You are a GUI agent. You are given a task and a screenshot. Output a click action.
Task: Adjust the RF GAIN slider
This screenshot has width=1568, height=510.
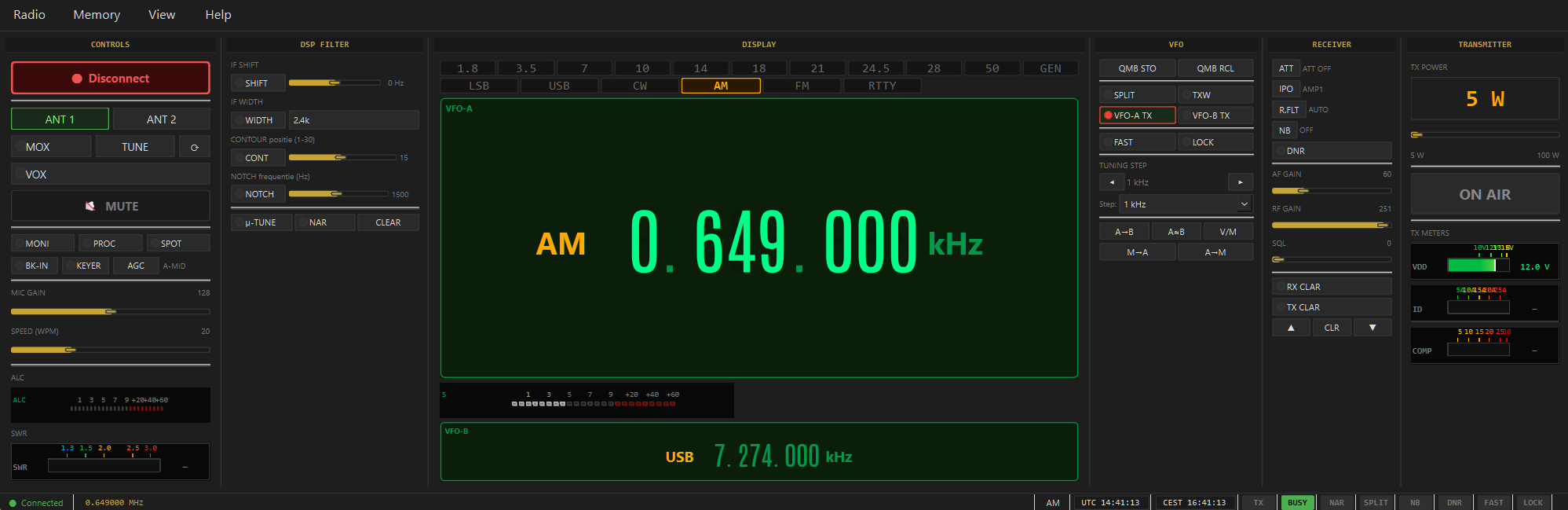pos(1332,226)
